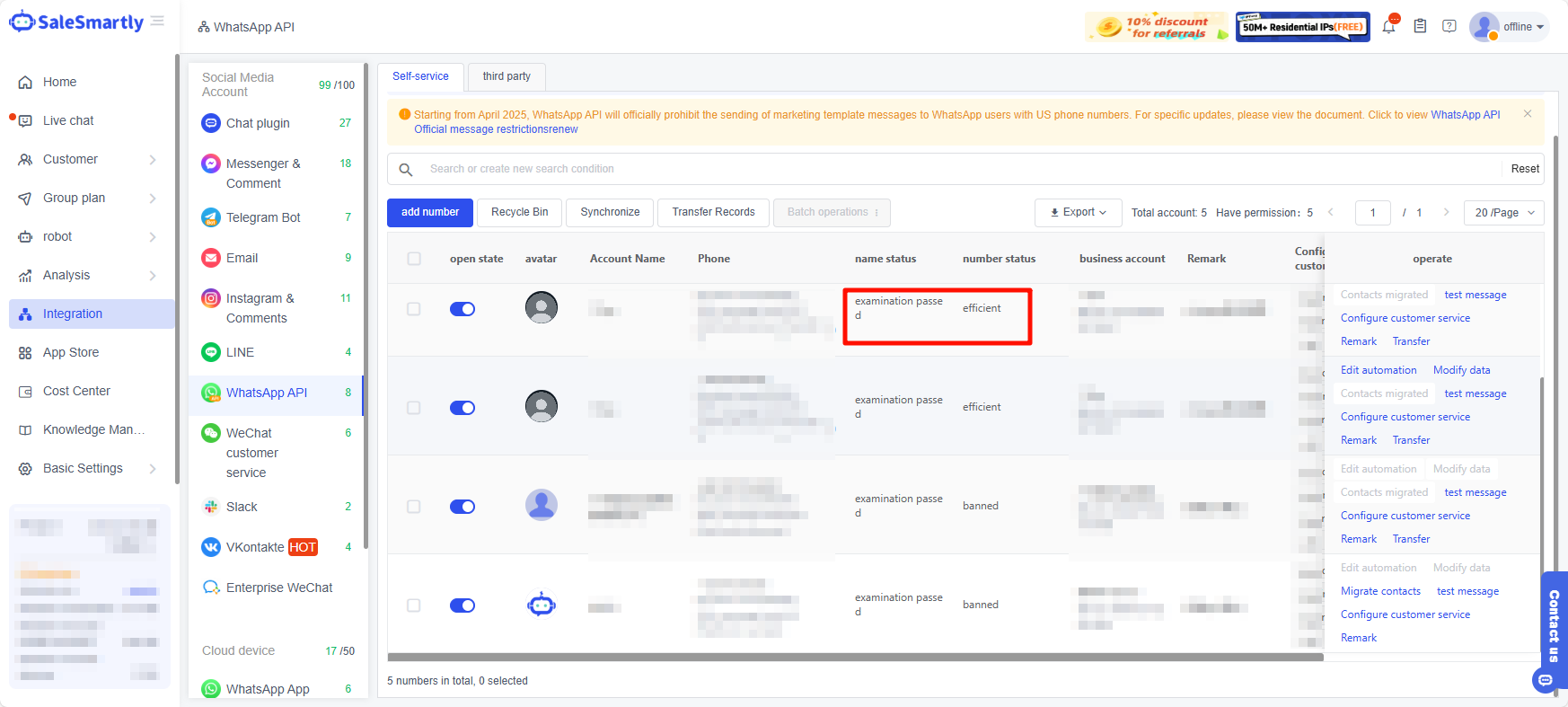
Task: Click the Slack channel icon
Action: tap(211, 507)
